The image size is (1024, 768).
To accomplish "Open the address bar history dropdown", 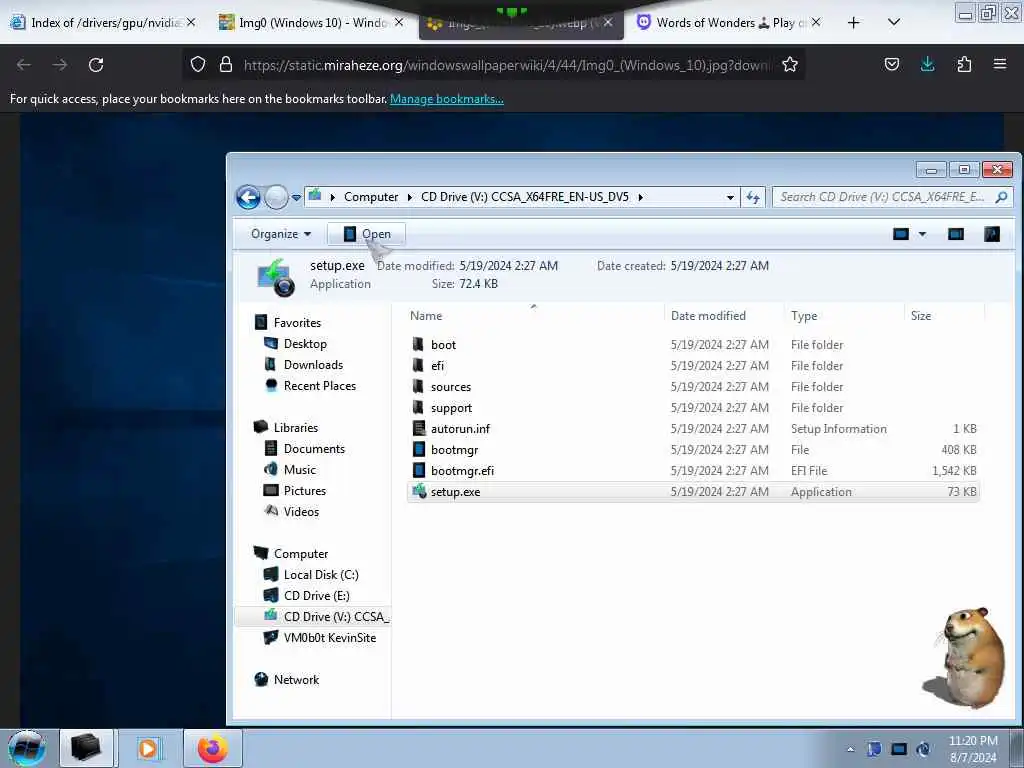I will point(730,197).
